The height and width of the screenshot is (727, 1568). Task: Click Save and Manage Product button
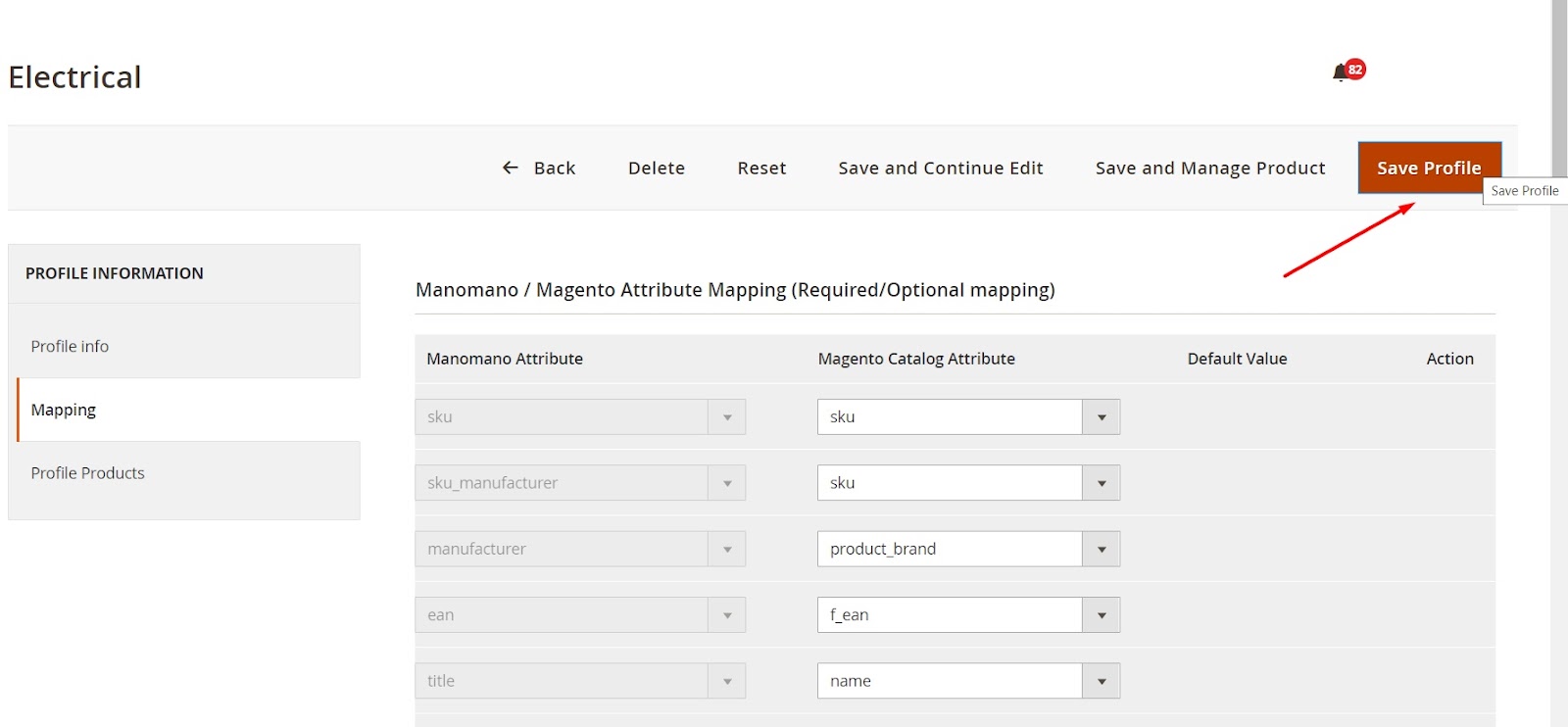pos(1209,168)
